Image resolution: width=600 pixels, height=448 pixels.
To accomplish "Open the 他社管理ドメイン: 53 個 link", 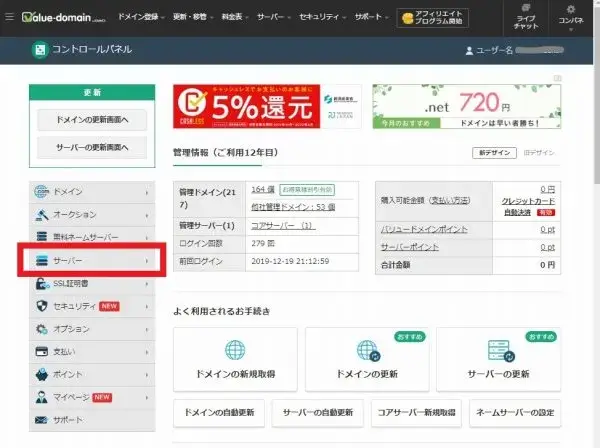I will tap(293, 207).
